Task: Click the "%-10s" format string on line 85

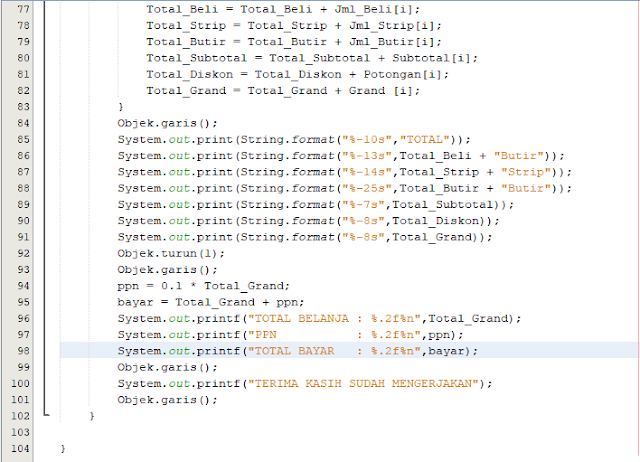Action: click(367, 140)
